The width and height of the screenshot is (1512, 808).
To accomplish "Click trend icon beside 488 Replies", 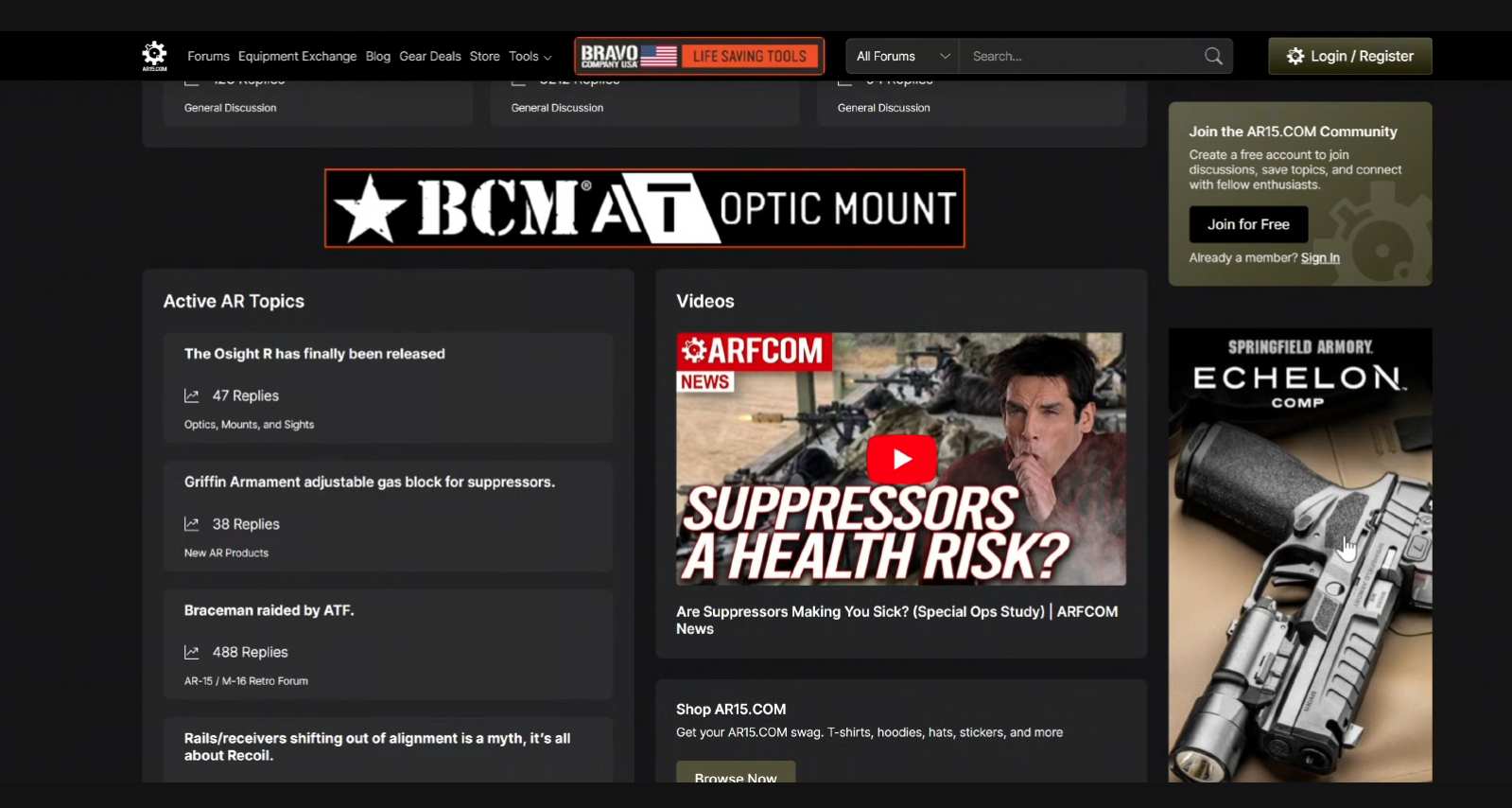I will click(x=192, y=652).
